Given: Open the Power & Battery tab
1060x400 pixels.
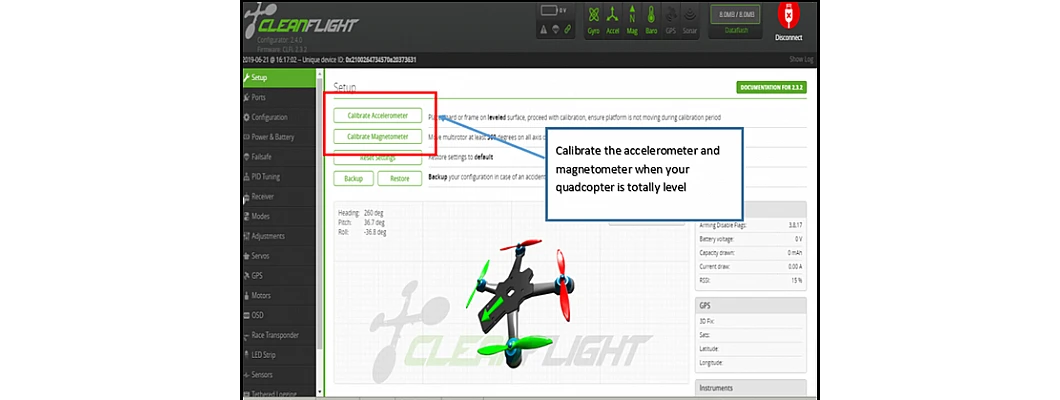Looking at the screenshot, I should pos(279,137).
